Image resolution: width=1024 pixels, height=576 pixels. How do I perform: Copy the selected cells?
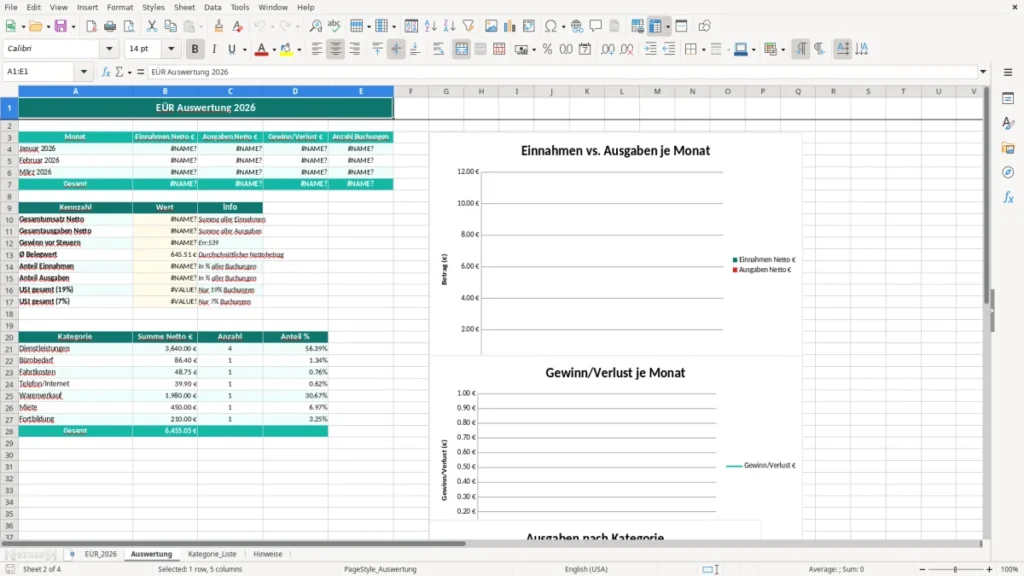point(170,26)
